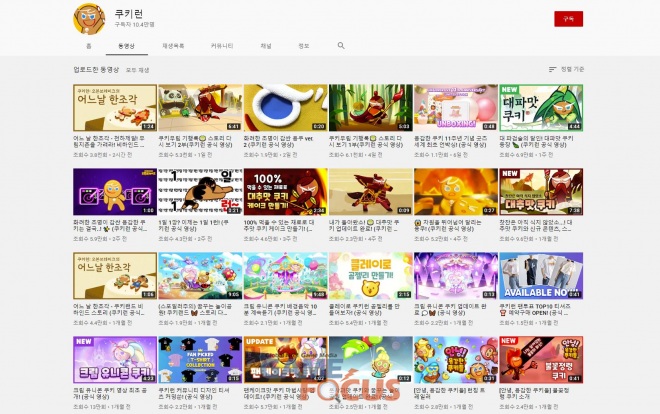
Task: Play the balloon cookie video lasting 0:12
Action: pyautogui.click(x=371, y=360)
